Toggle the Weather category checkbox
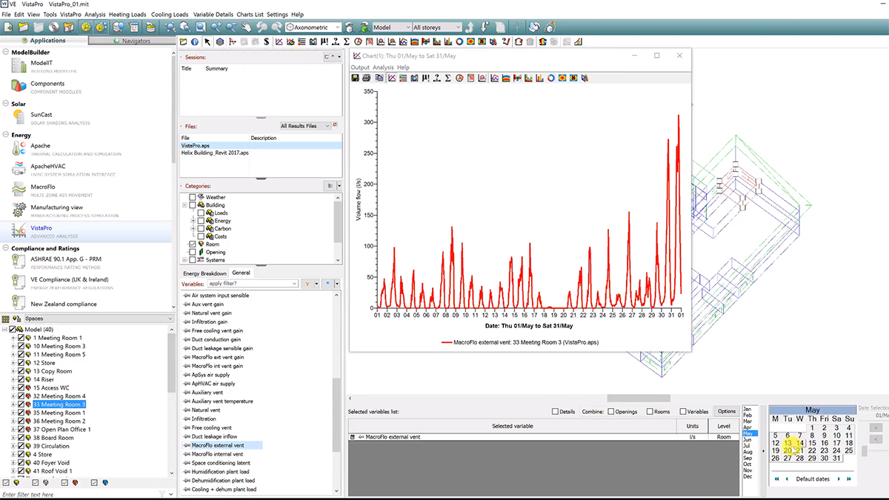 [193, 197]
